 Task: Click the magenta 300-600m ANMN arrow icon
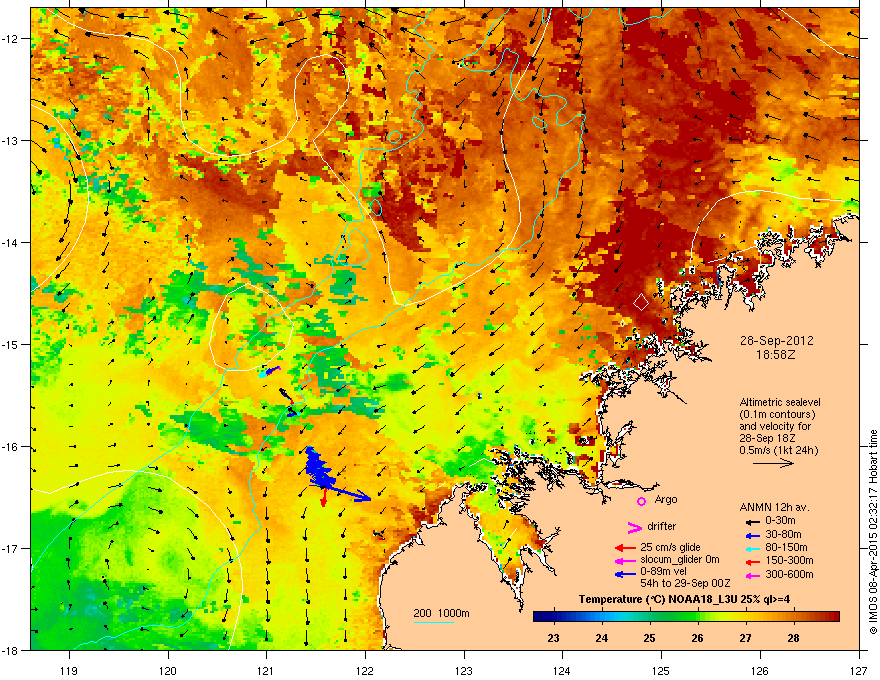click(x=752, y=576)
